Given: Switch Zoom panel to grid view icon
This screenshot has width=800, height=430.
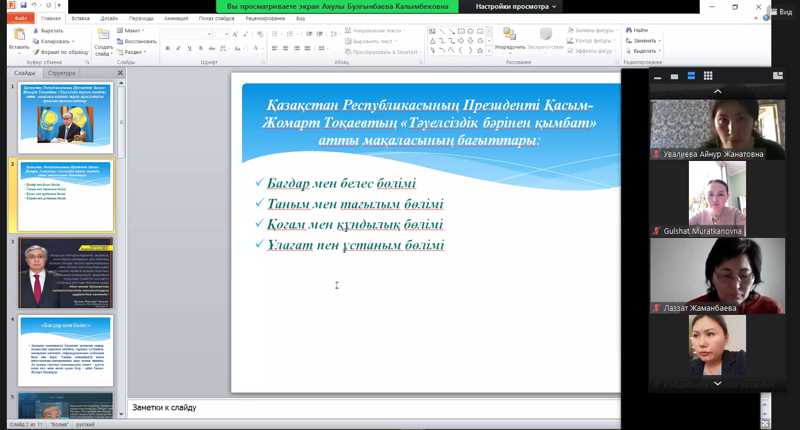Looking at the screenshot, I should pos(707,76).
